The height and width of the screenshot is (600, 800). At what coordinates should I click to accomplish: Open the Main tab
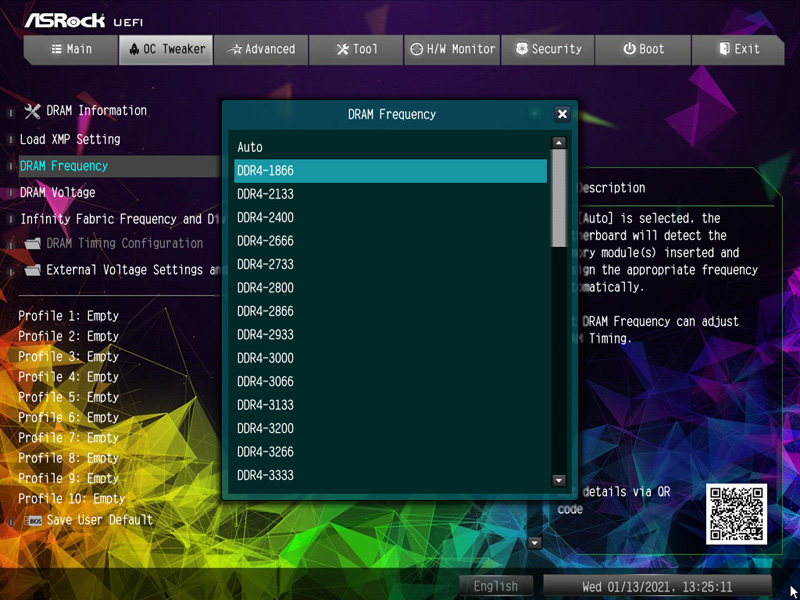pyautogui.click(x=71, y=49)
